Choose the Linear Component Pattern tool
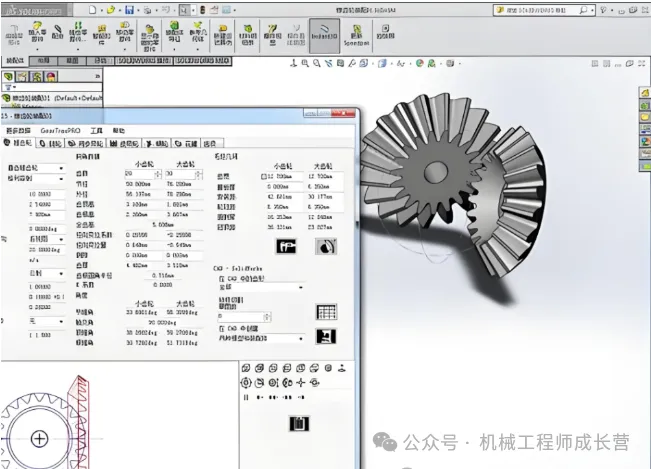Screen dimensions: 651x469 [78, 32]
